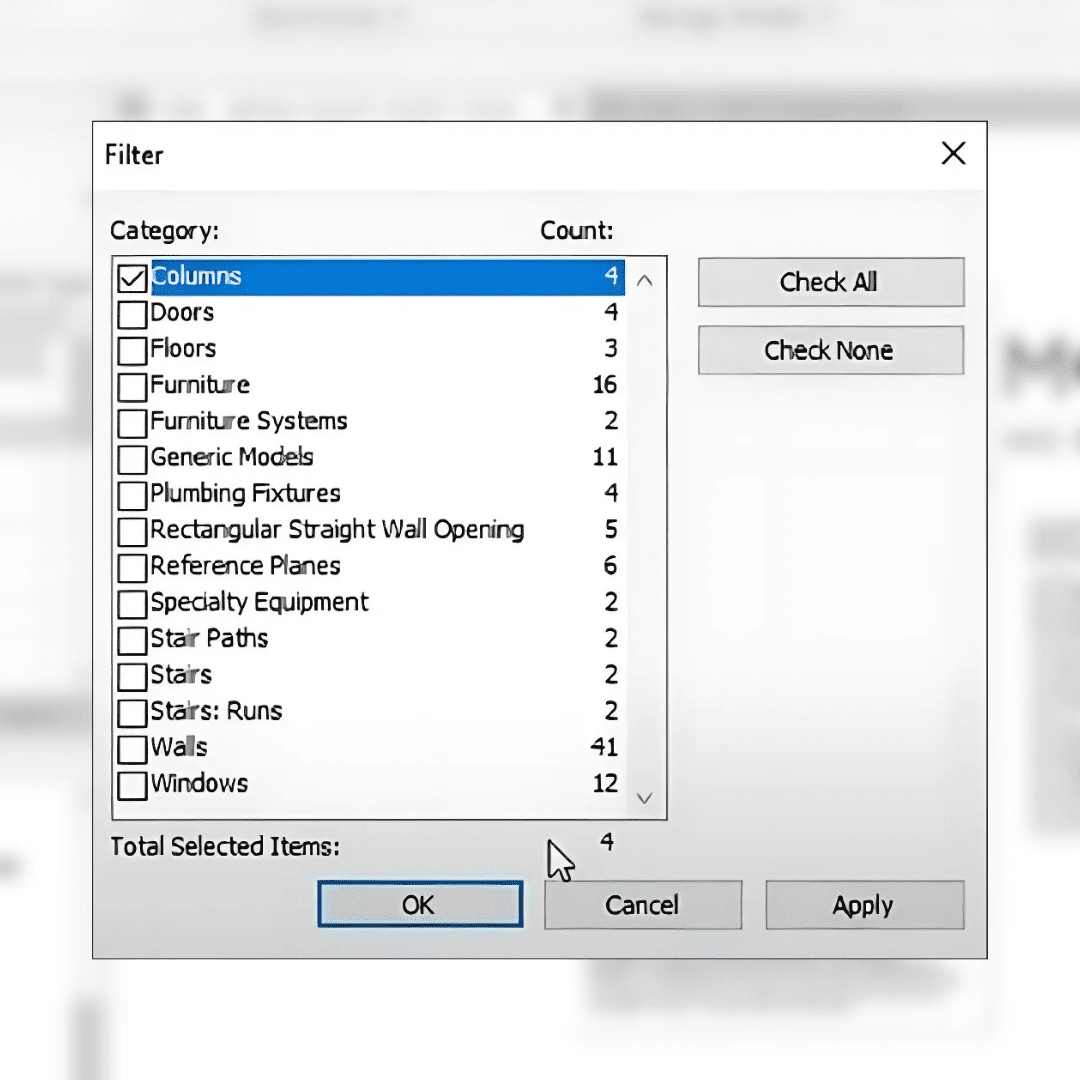The image size is (1080, 1080).
Task: Apply the filter selection
Action: 864,905
